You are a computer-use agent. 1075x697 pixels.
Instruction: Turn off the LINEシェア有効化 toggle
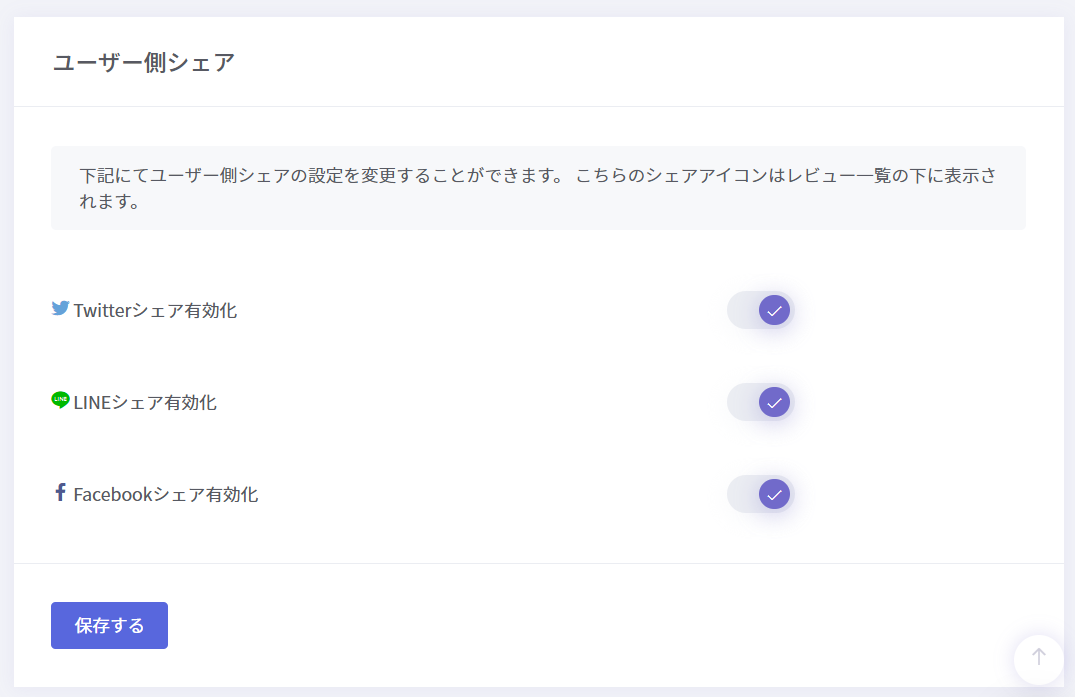pos(760,402)
